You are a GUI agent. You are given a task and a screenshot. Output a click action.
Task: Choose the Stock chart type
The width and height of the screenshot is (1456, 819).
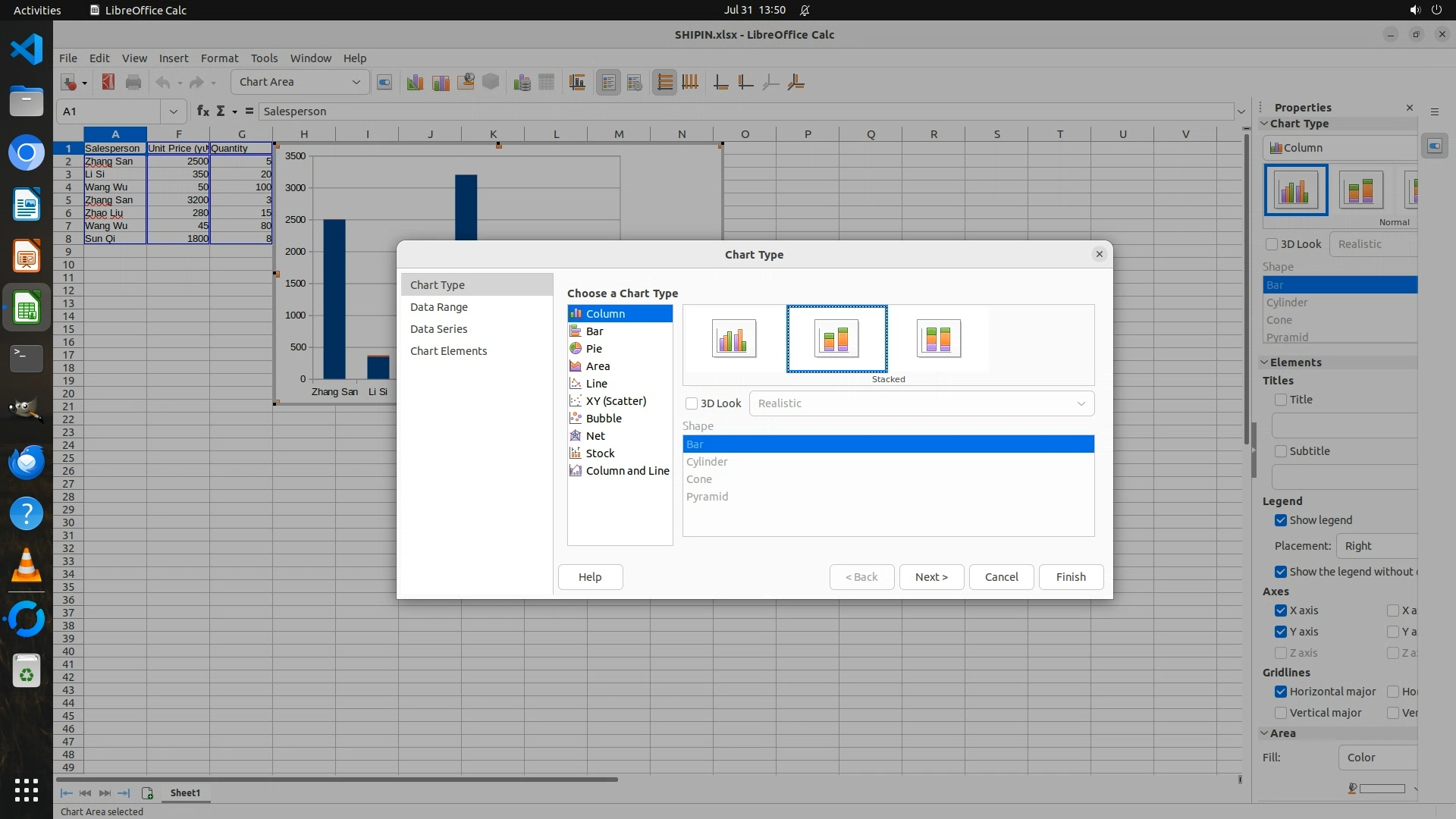[x=600, y=453]
